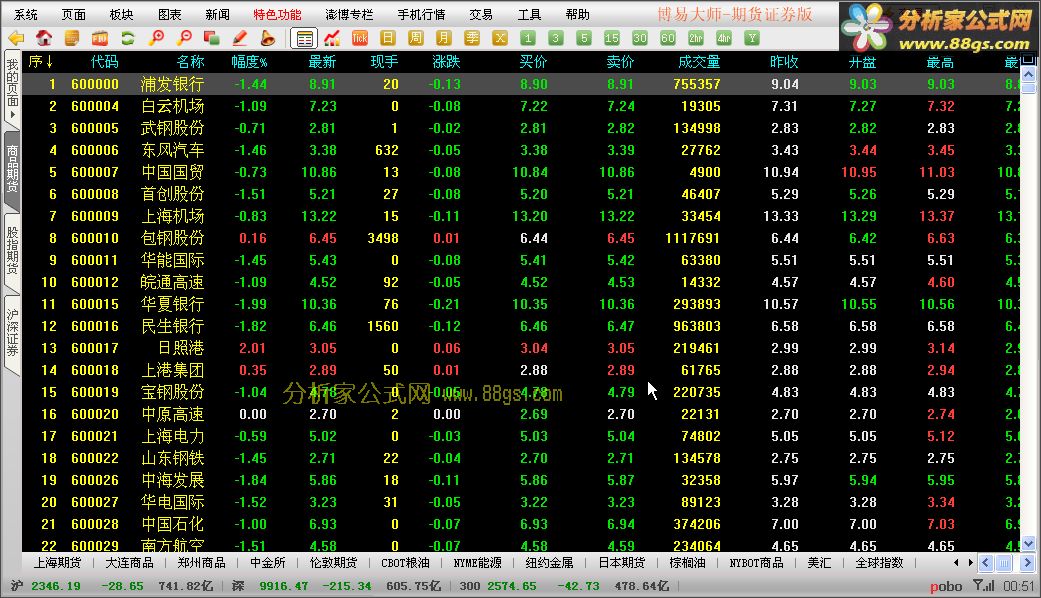Switch to the 商品期货 side tab
The width and height of the screenshot is (1041, 598).
click(x=12, y=169)
